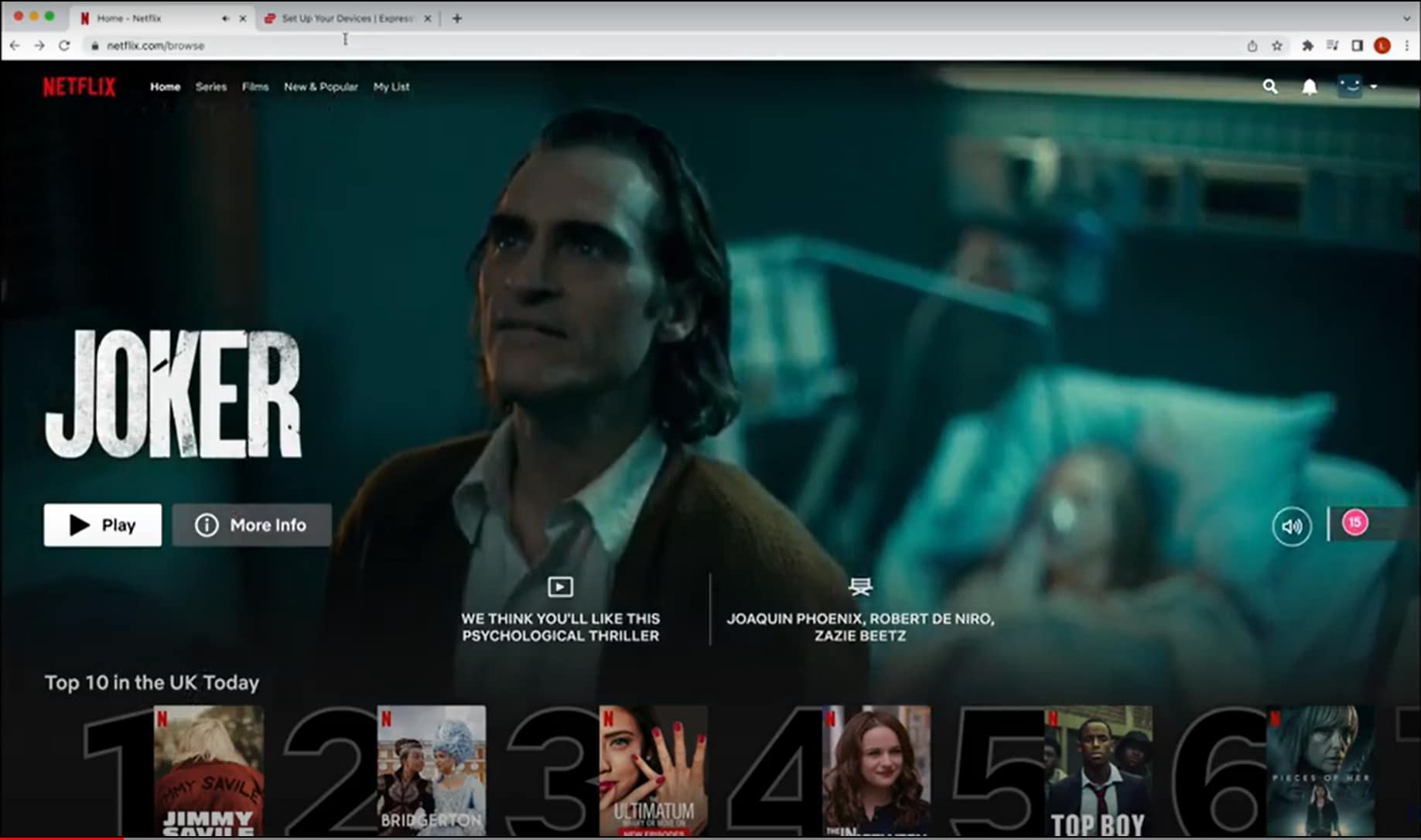Viewport: 1421px width, 840px height.
Task: Open the browser extensions puzzle icon
Action: click(1307, 46)
